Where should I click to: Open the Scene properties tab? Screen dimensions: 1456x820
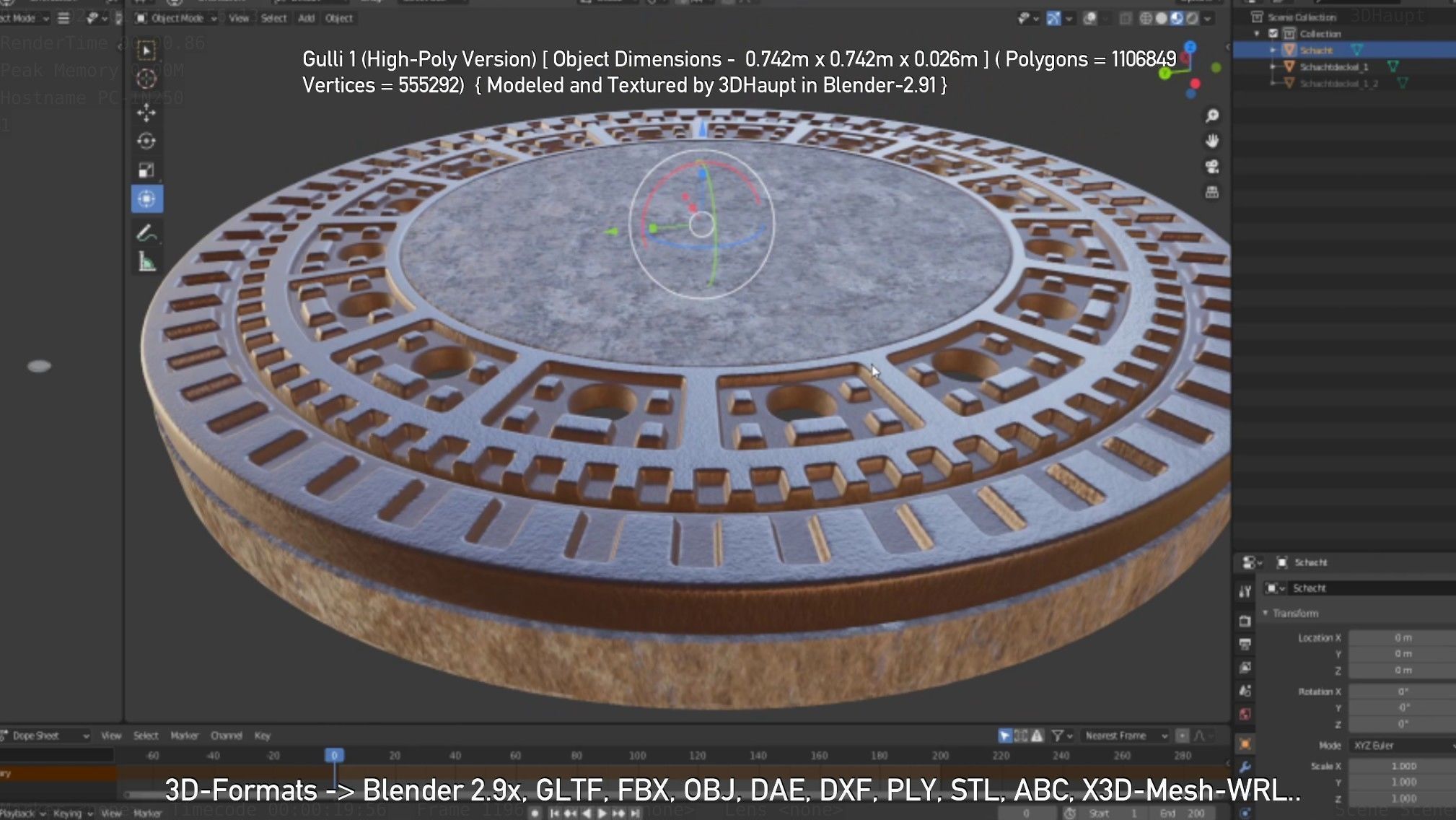click(x=1245, y=691)
